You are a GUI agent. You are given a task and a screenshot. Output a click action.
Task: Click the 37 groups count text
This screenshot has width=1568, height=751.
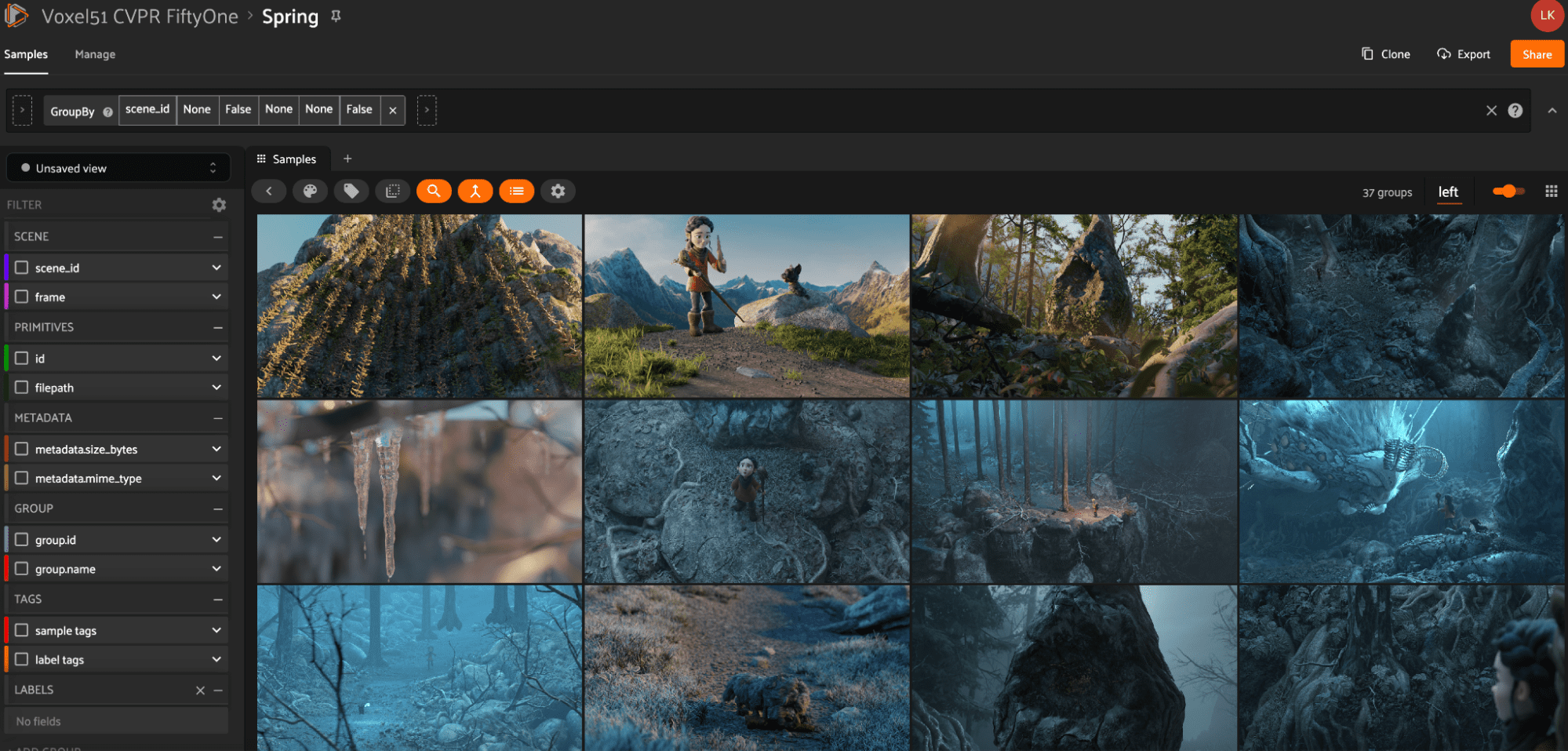tap(1387, 192)
